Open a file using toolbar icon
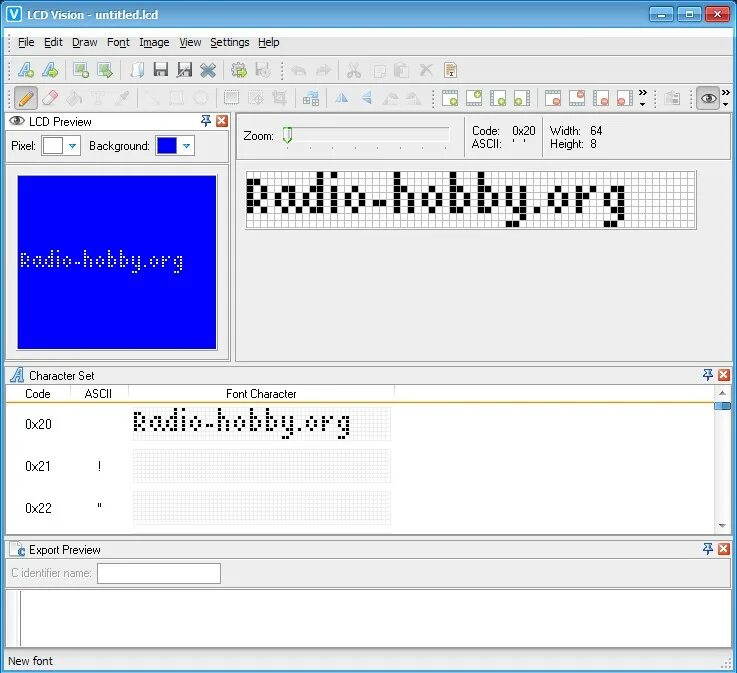Viewport: 737px width, 673px height. click(137, 70)
